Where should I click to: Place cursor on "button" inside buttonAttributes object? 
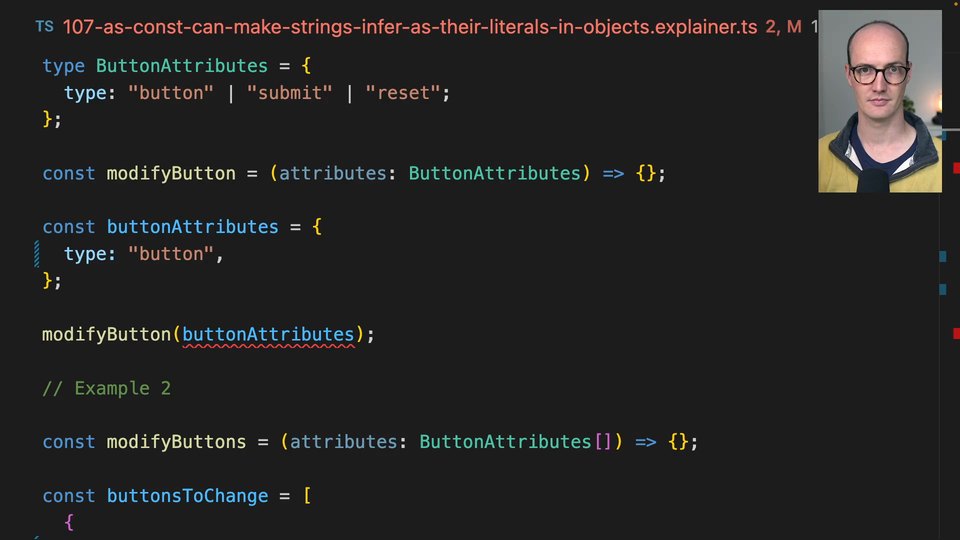tap(171, 254)
